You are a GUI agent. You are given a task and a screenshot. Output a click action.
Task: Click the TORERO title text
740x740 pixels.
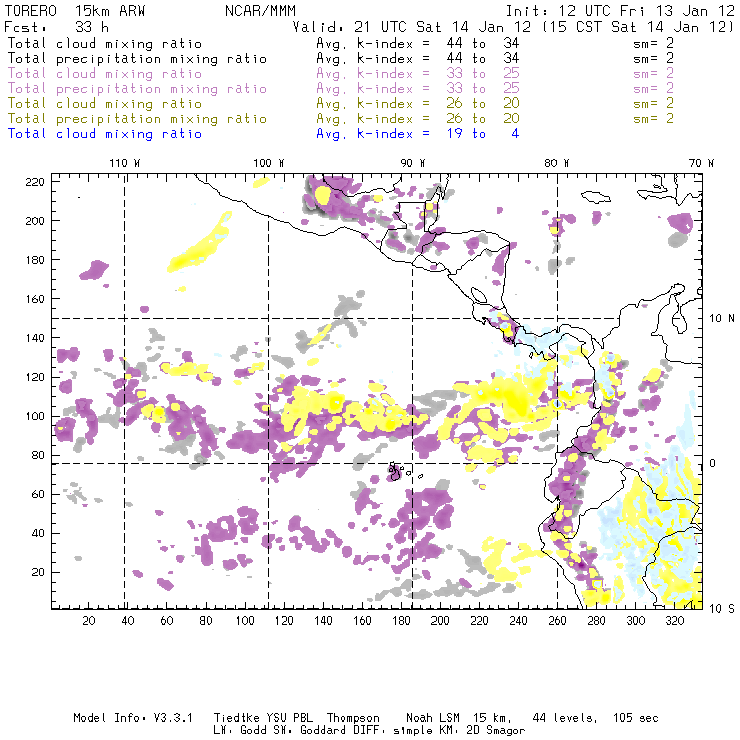(x=30, y=11)
